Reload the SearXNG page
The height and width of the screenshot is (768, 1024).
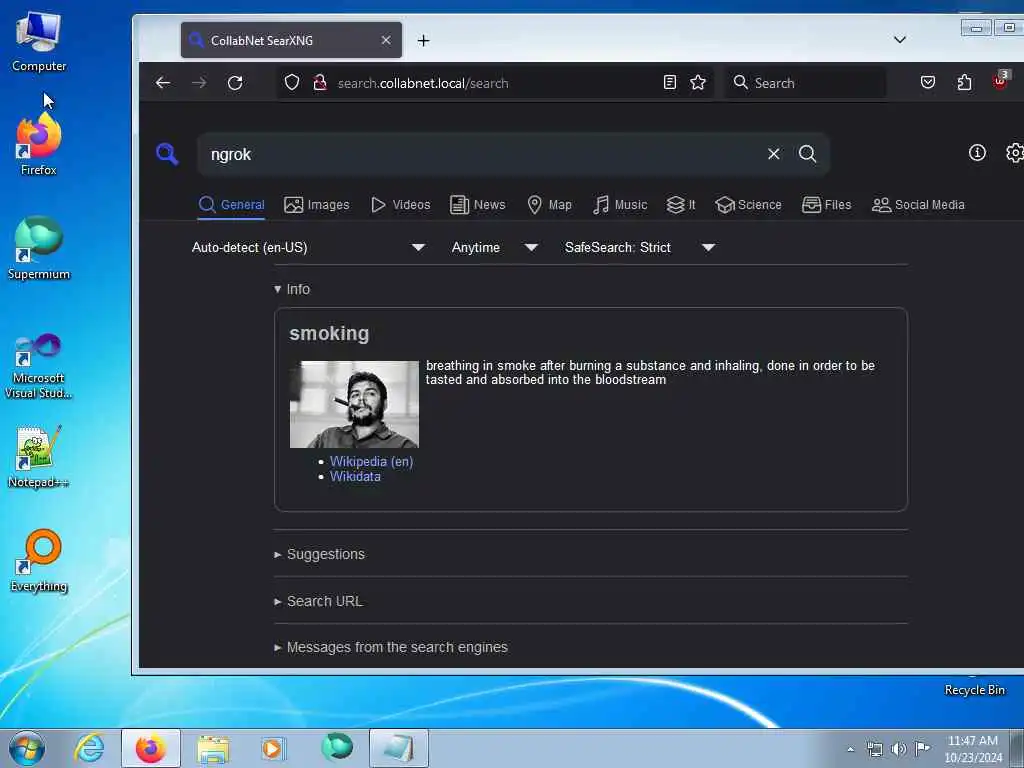point(235,82)
